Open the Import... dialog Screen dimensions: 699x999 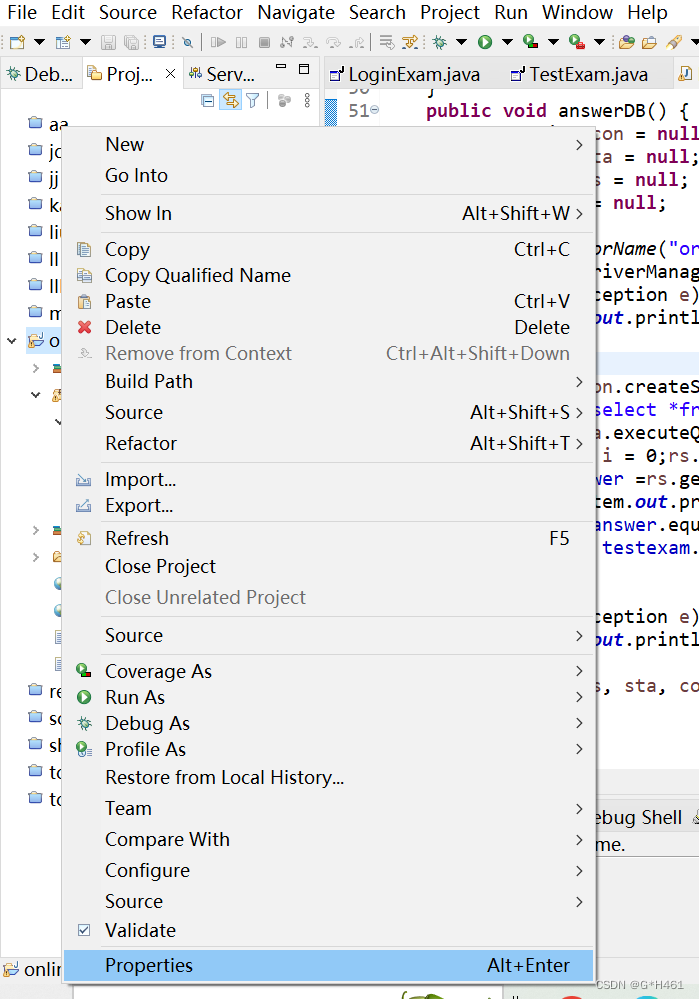[140, 479]
